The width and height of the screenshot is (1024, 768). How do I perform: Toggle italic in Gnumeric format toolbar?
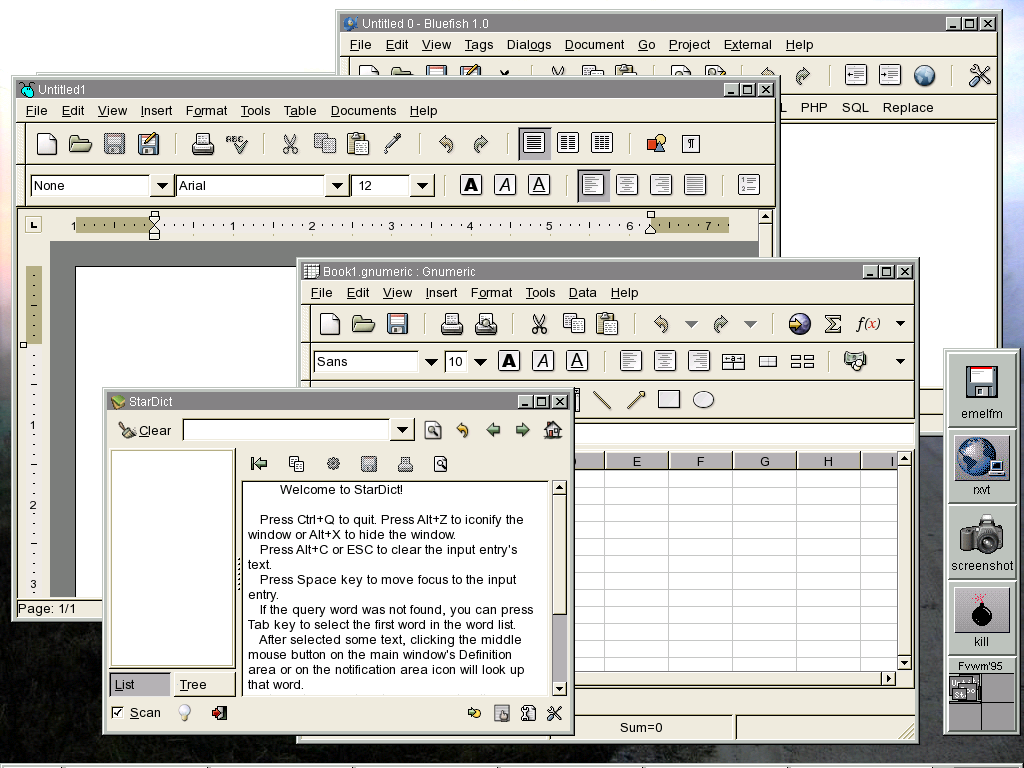point(543,360)
